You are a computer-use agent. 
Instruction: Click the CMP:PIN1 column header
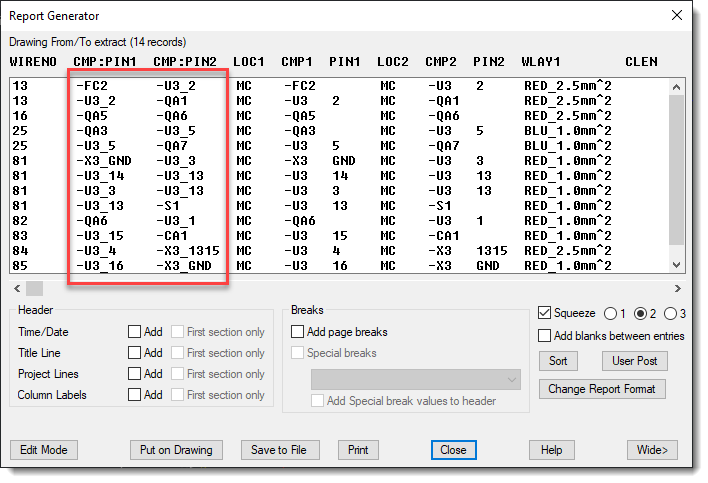(105, 61)
